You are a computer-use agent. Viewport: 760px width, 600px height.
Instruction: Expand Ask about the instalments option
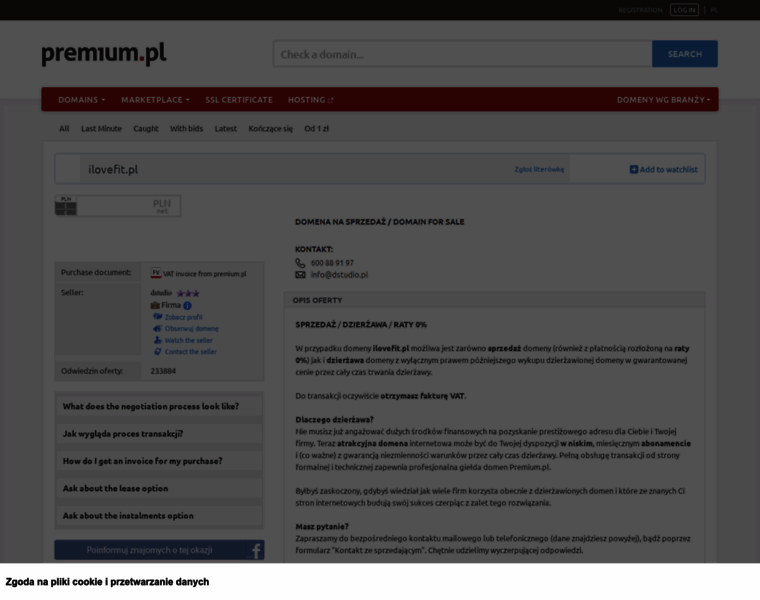[x=159, y=516]
